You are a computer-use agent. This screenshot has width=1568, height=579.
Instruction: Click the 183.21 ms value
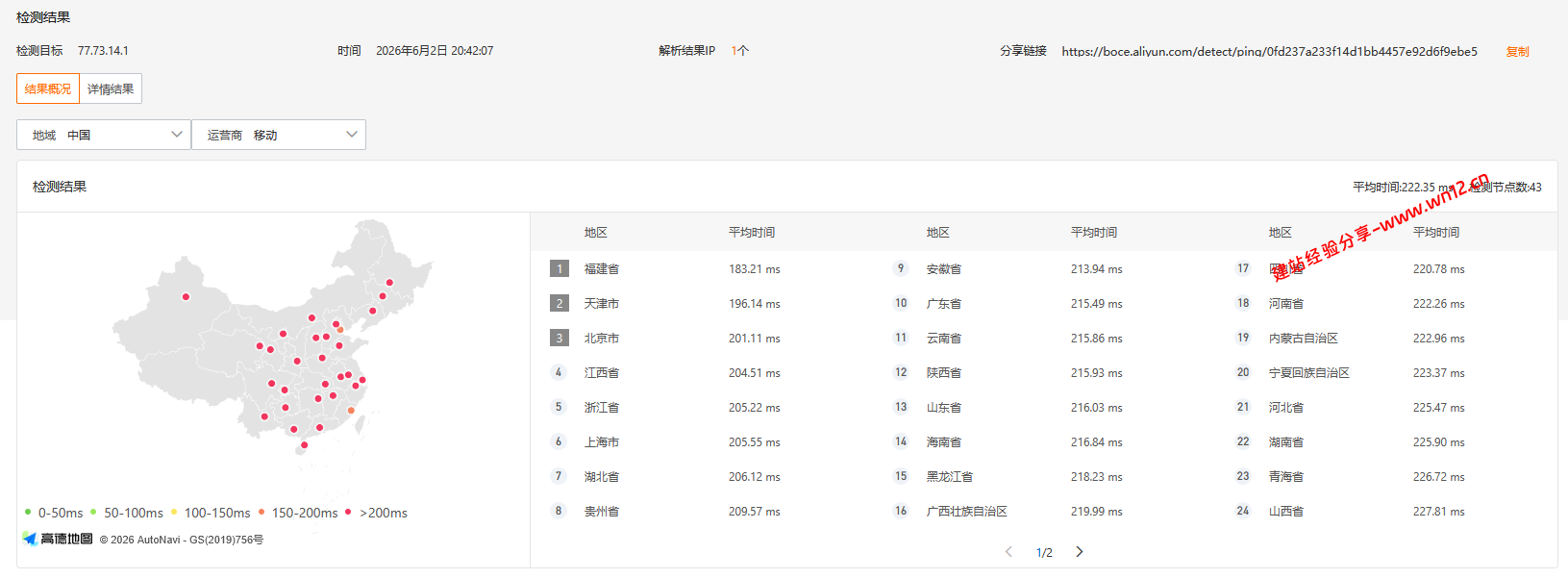click(x=755, y=269)
